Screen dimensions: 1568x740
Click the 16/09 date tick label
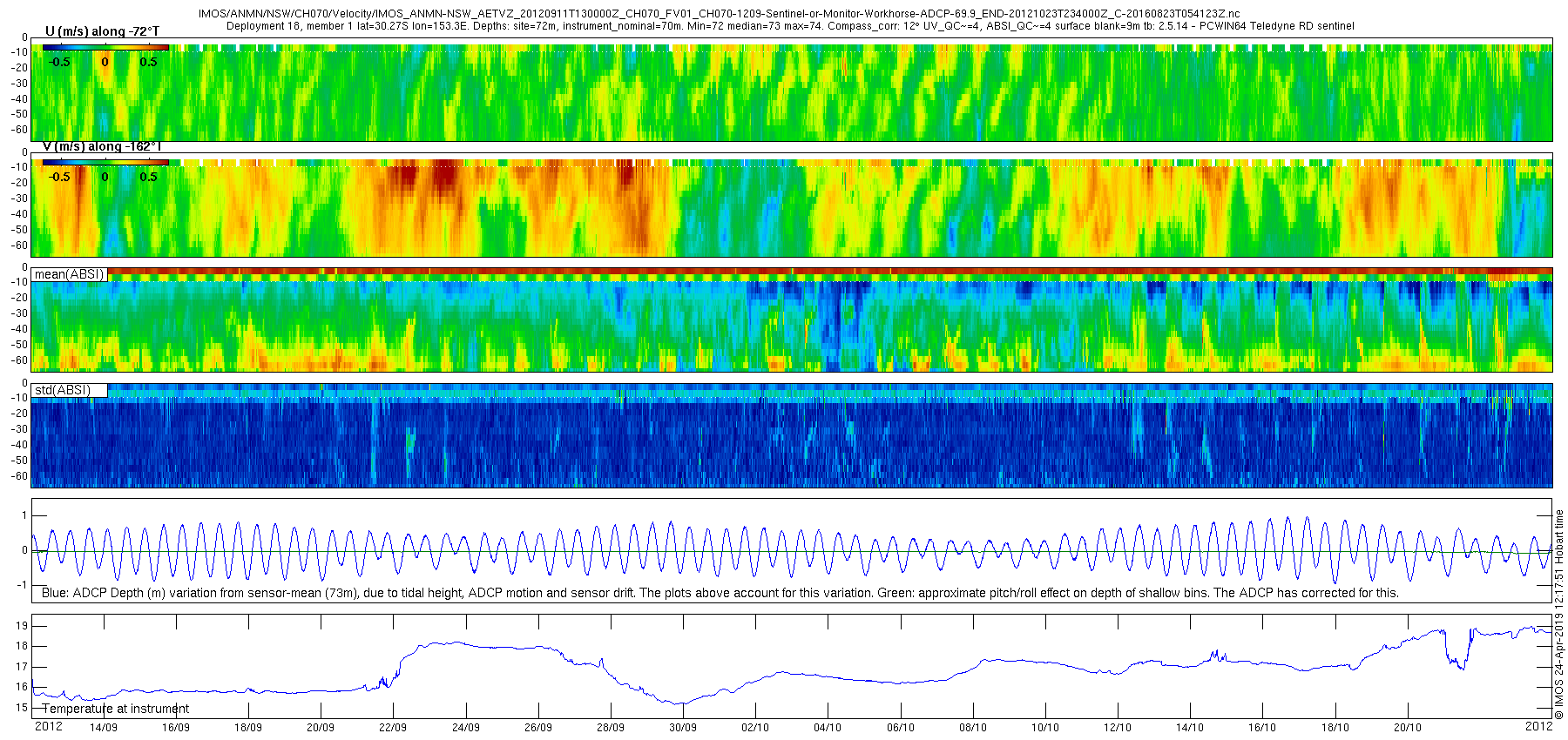[x=175, y=728]
